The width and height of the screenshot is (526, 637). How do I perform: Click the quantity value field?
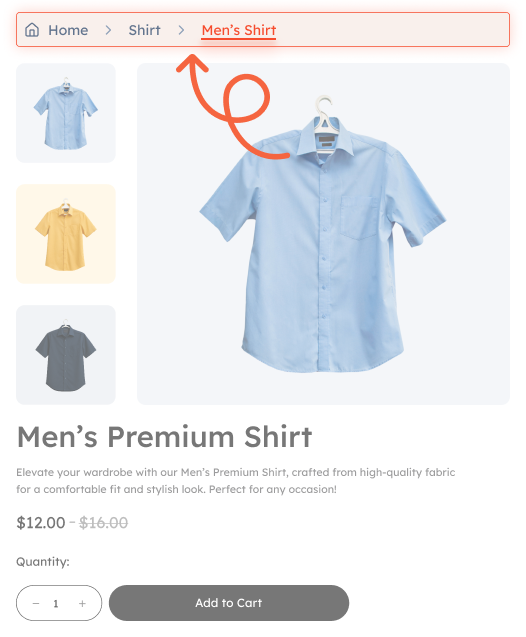pos(56,603)
